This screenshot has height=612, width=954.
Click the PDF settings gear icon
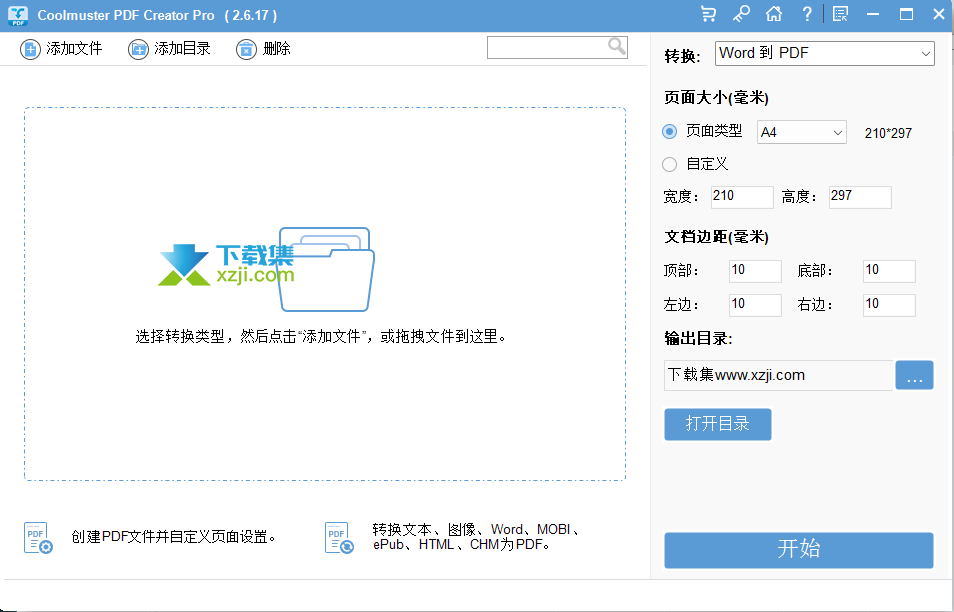click(x=38, y=538)
